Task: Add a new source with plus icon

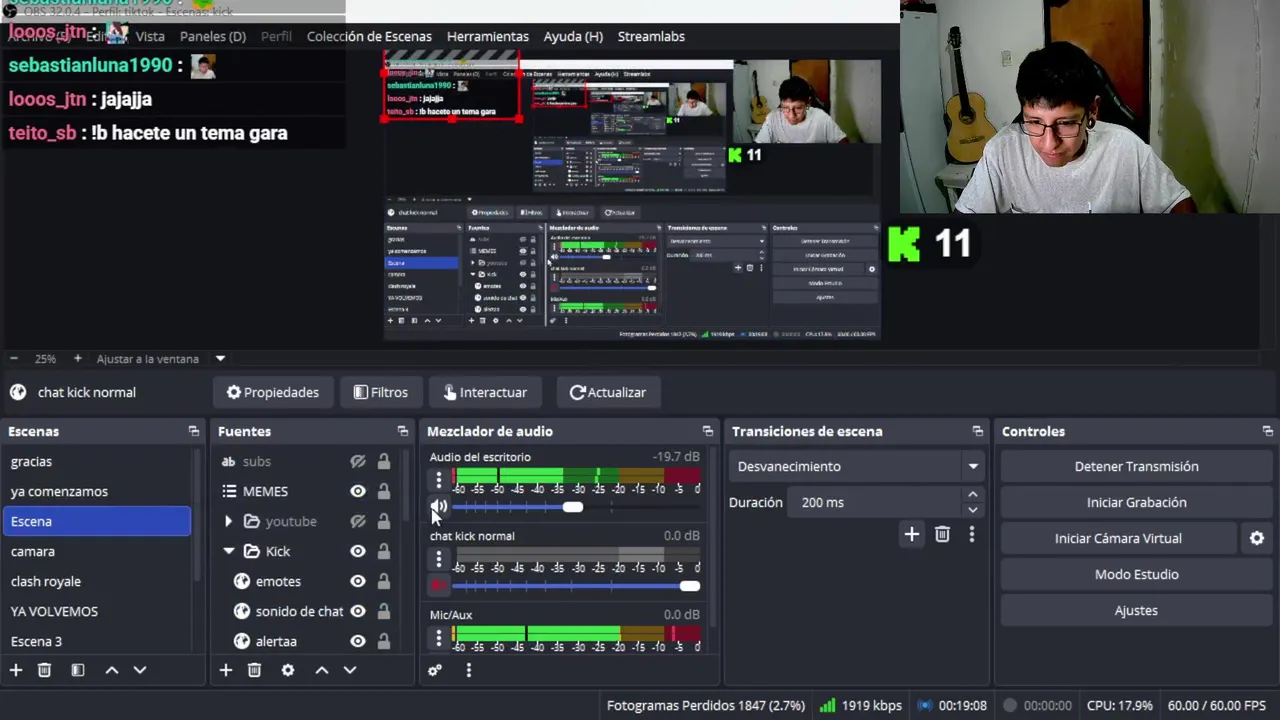Action: click(226, 670)
